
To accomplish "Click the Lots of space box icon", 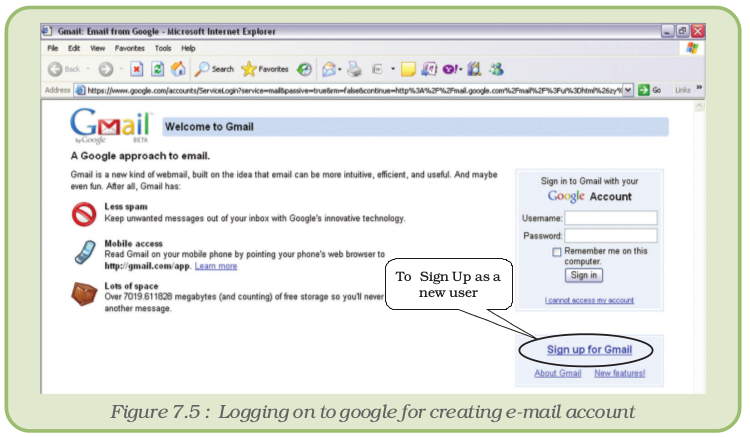I will click(x=84, y=294).
